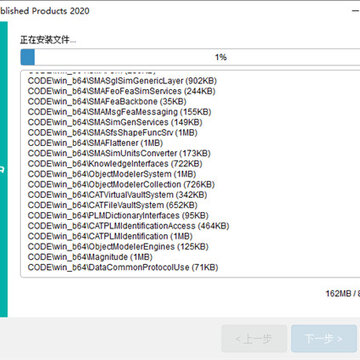The width and height of the screenshot is (360, 360).
Task: Select the SMAMsgFeaMessaging (155KB) entry
Action: point(119,112)
